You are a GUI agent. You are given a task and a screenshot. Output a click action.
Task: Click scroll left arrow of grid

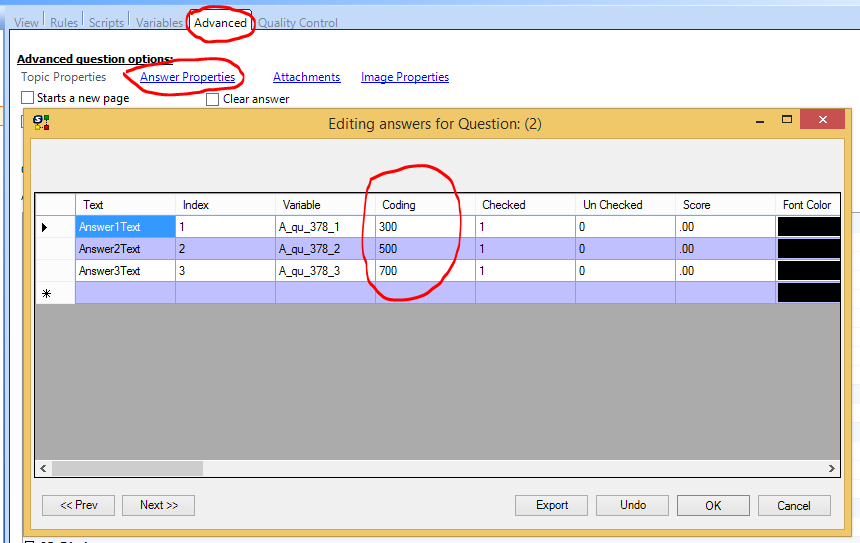click(x=43, y=468)
